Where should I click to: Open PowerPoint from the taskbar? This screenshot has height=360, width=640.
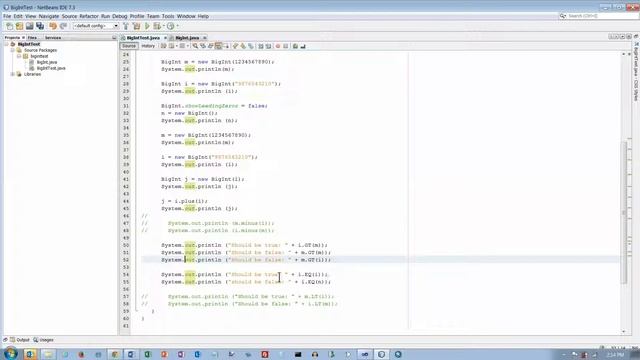[x=164, y=354]
